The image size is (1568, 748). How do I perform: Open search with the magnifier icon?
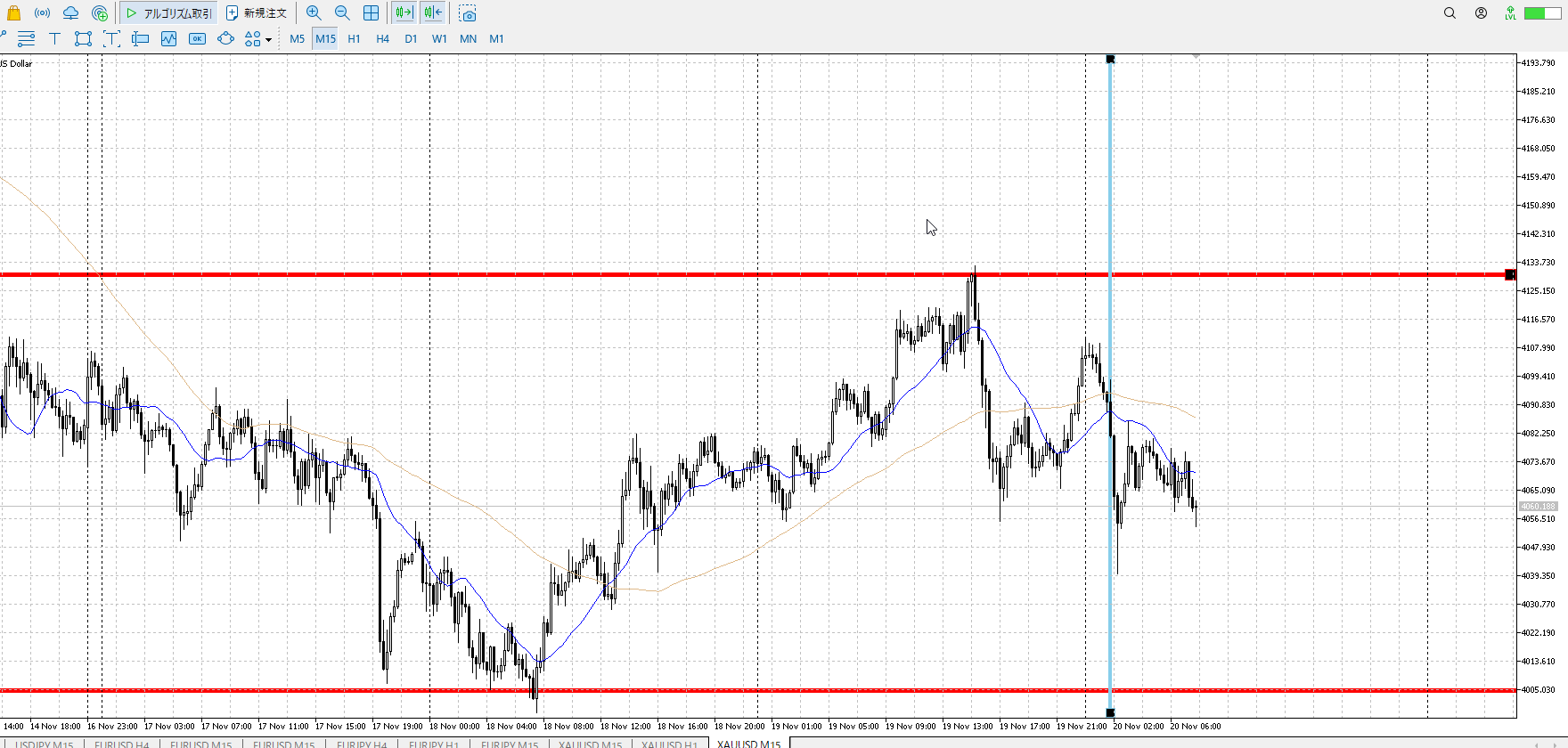click(1450, 13)
